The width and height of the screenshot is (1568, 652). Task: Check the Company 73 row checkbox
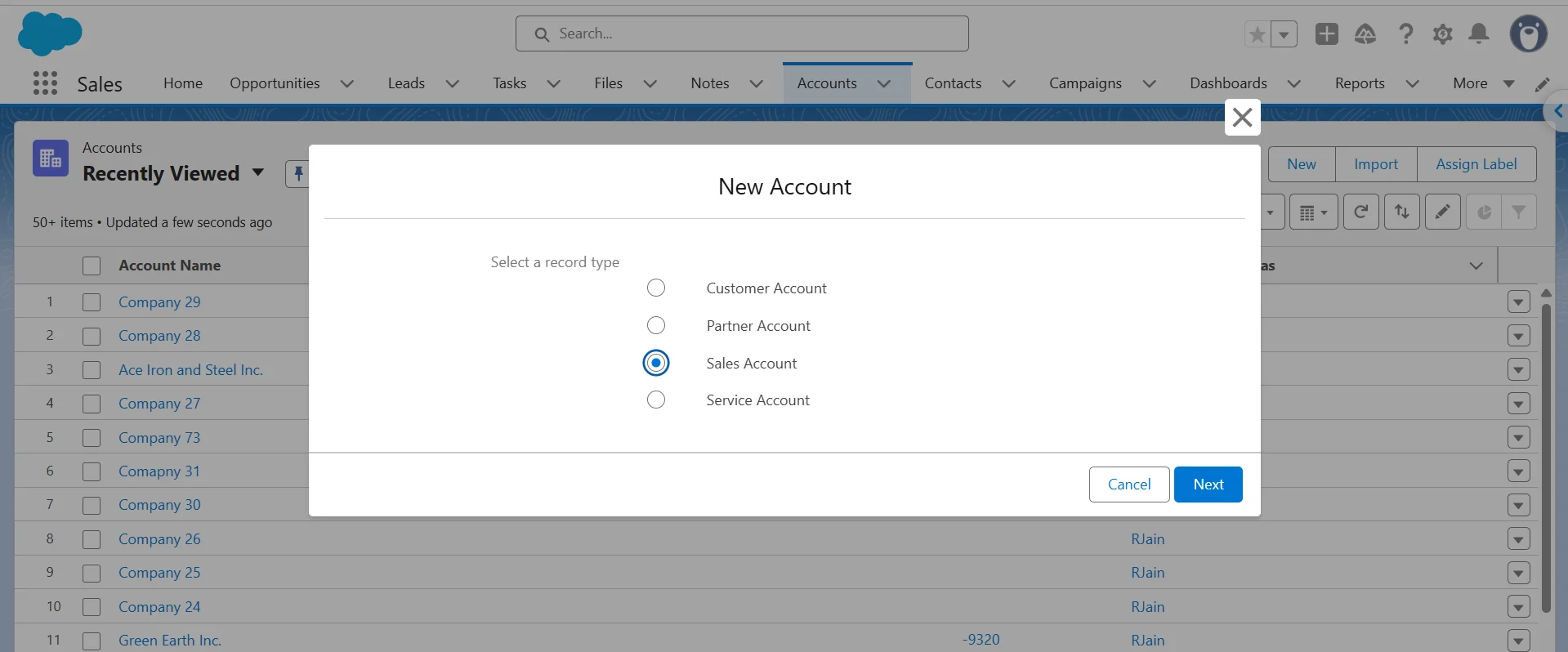pos(92,438)
